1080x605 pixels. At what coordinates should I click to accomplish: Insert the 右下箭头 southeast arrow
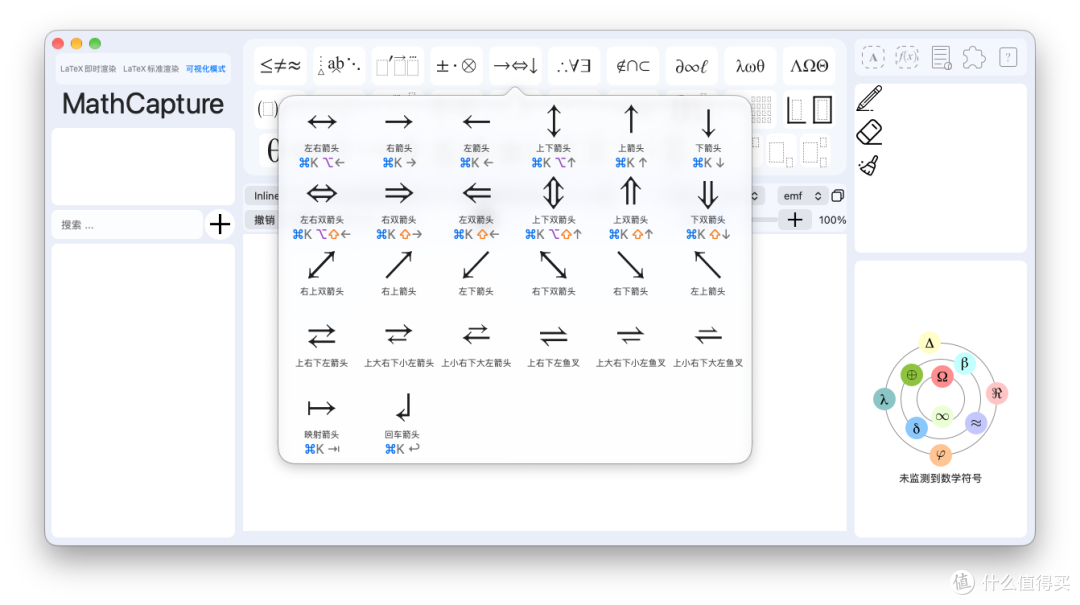click(631, 265)
